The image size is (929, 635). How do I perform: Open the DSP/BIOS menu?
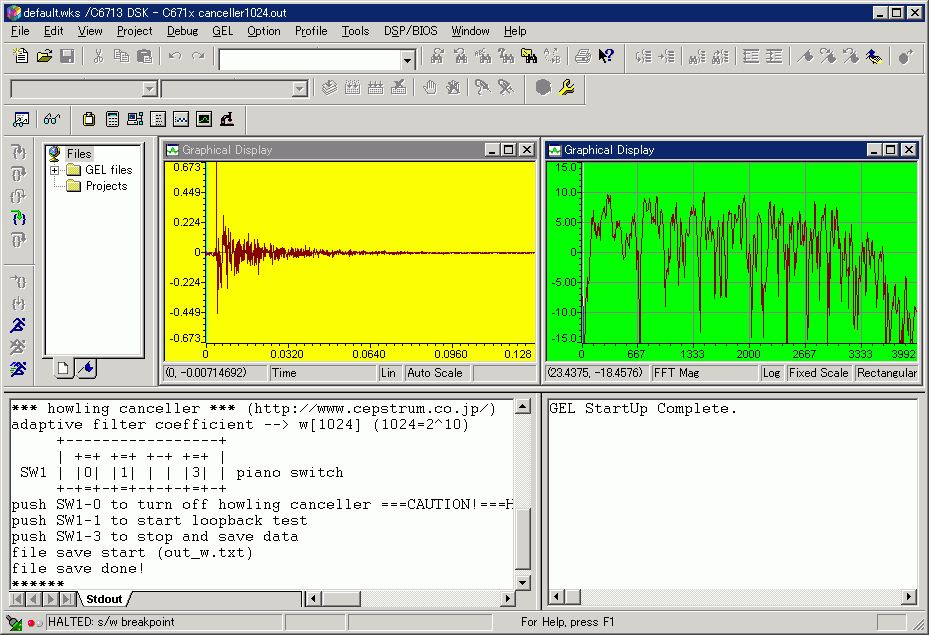pos(410,31)
